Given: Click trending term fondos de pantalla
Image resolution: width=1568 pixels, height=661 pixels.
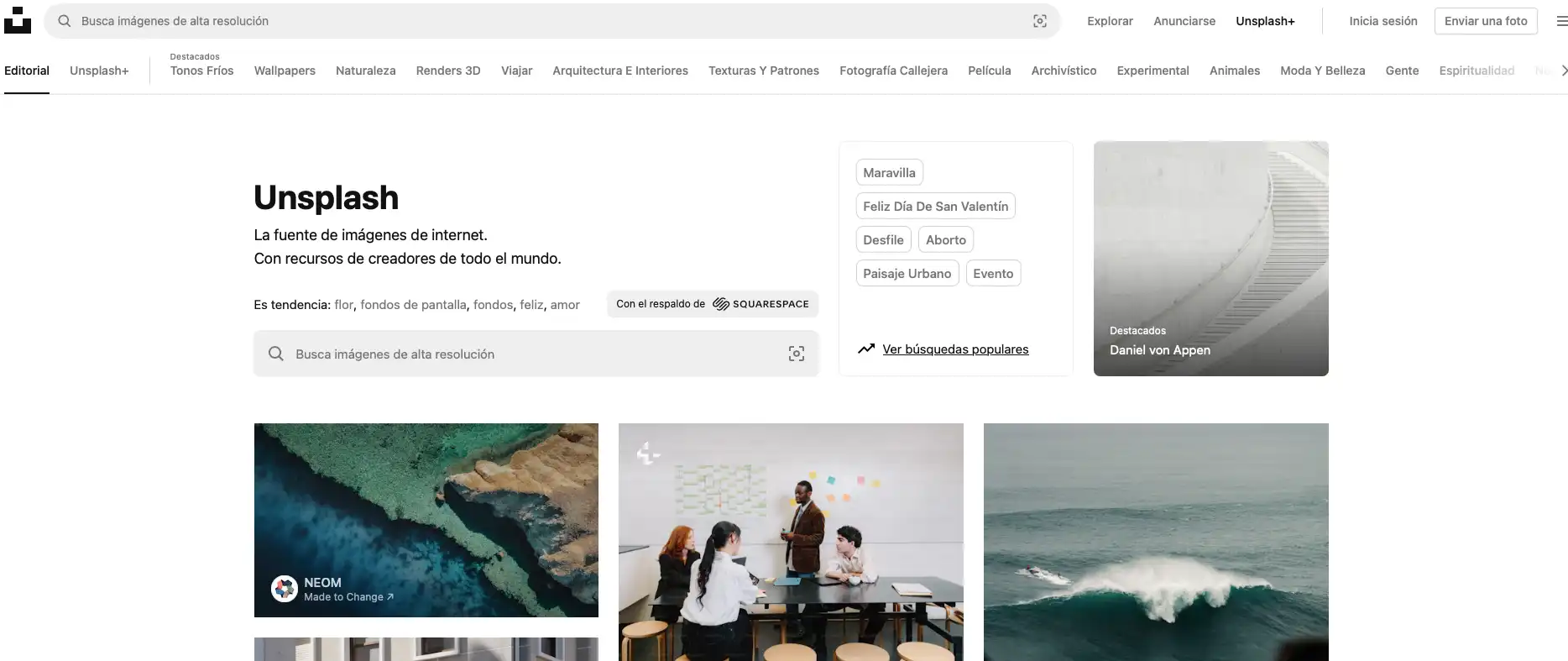Looking at the screenshot, I should click(413, 304).
